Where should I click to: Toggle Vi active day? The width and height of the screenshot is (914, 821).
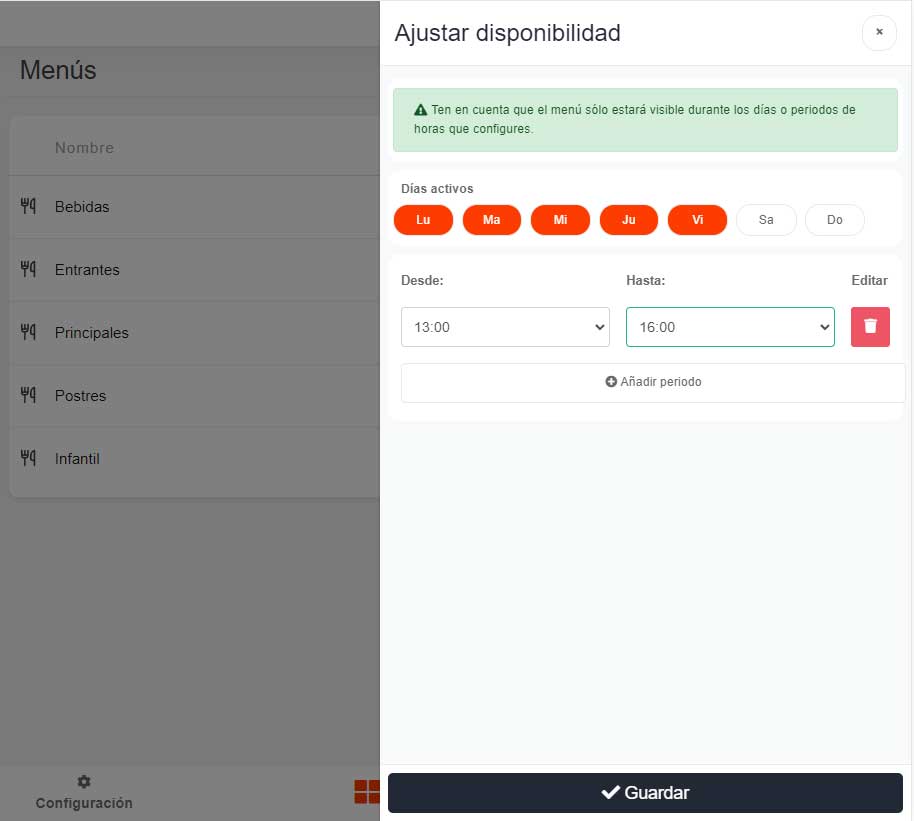click(697, 220)
